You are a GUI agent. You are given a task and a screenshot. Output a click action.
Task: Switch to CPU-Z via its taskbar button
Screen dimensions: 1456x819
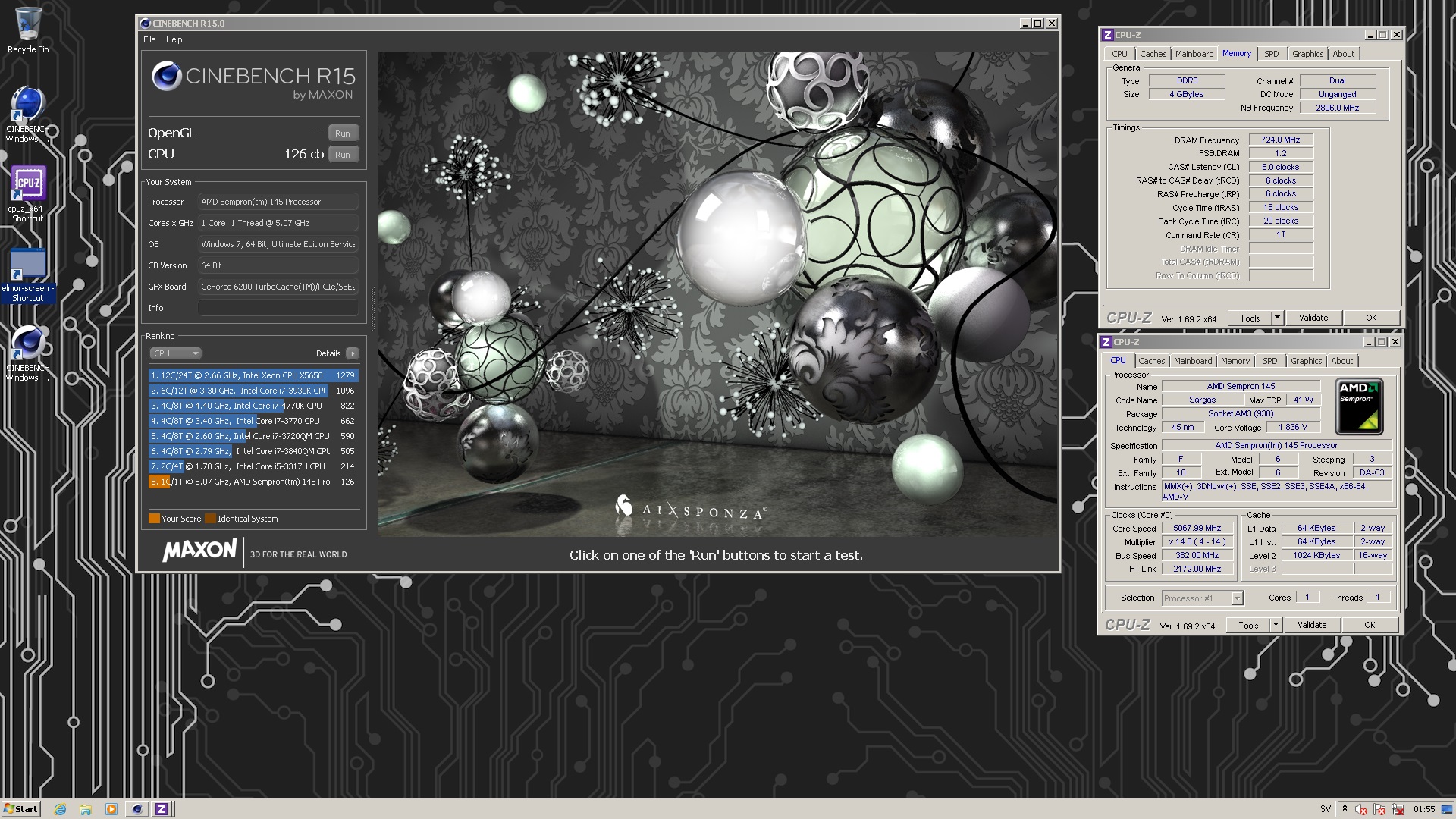(162, 809)
